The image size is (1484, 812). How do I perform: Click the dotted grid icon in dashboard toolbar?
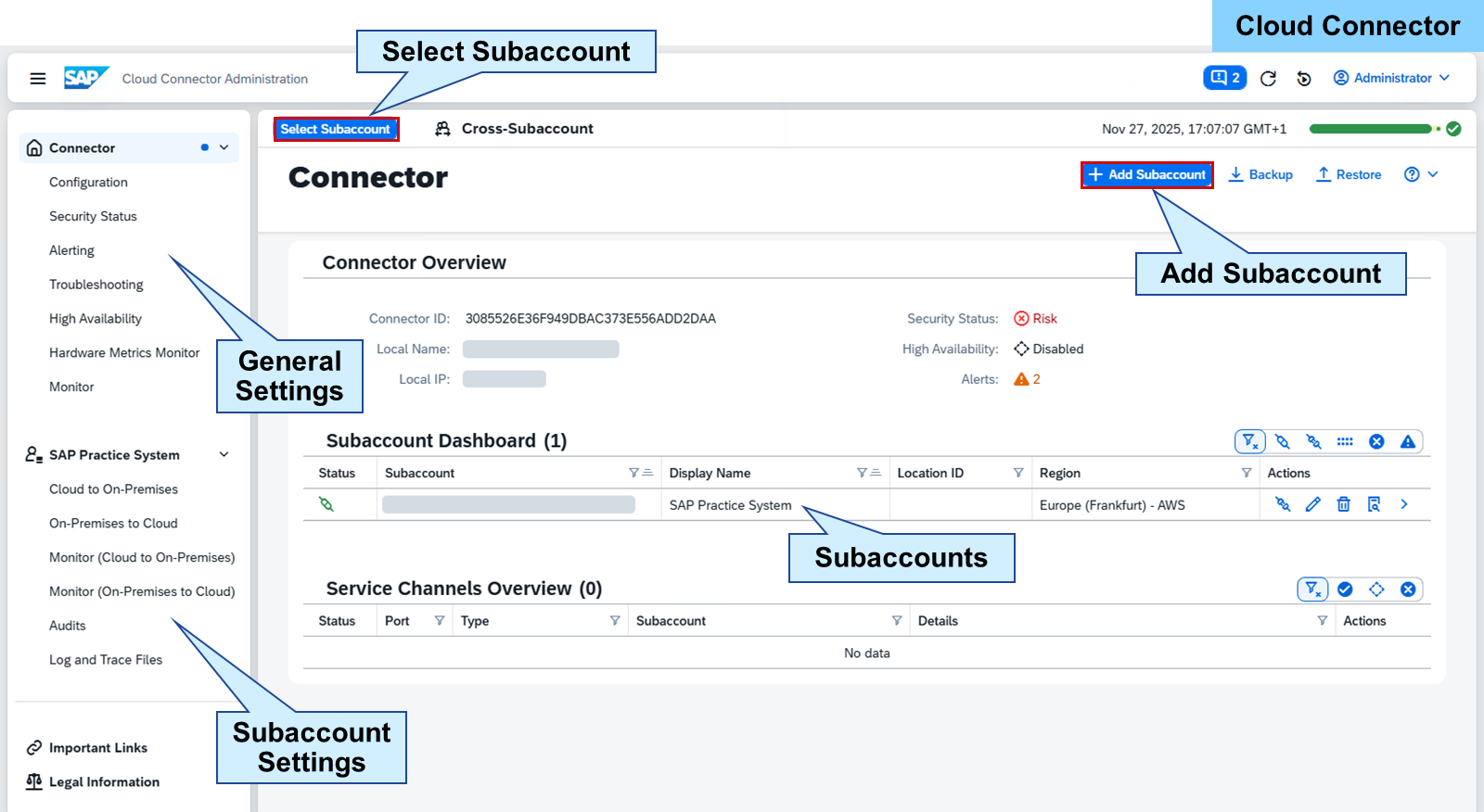(x=1345, y=441)
